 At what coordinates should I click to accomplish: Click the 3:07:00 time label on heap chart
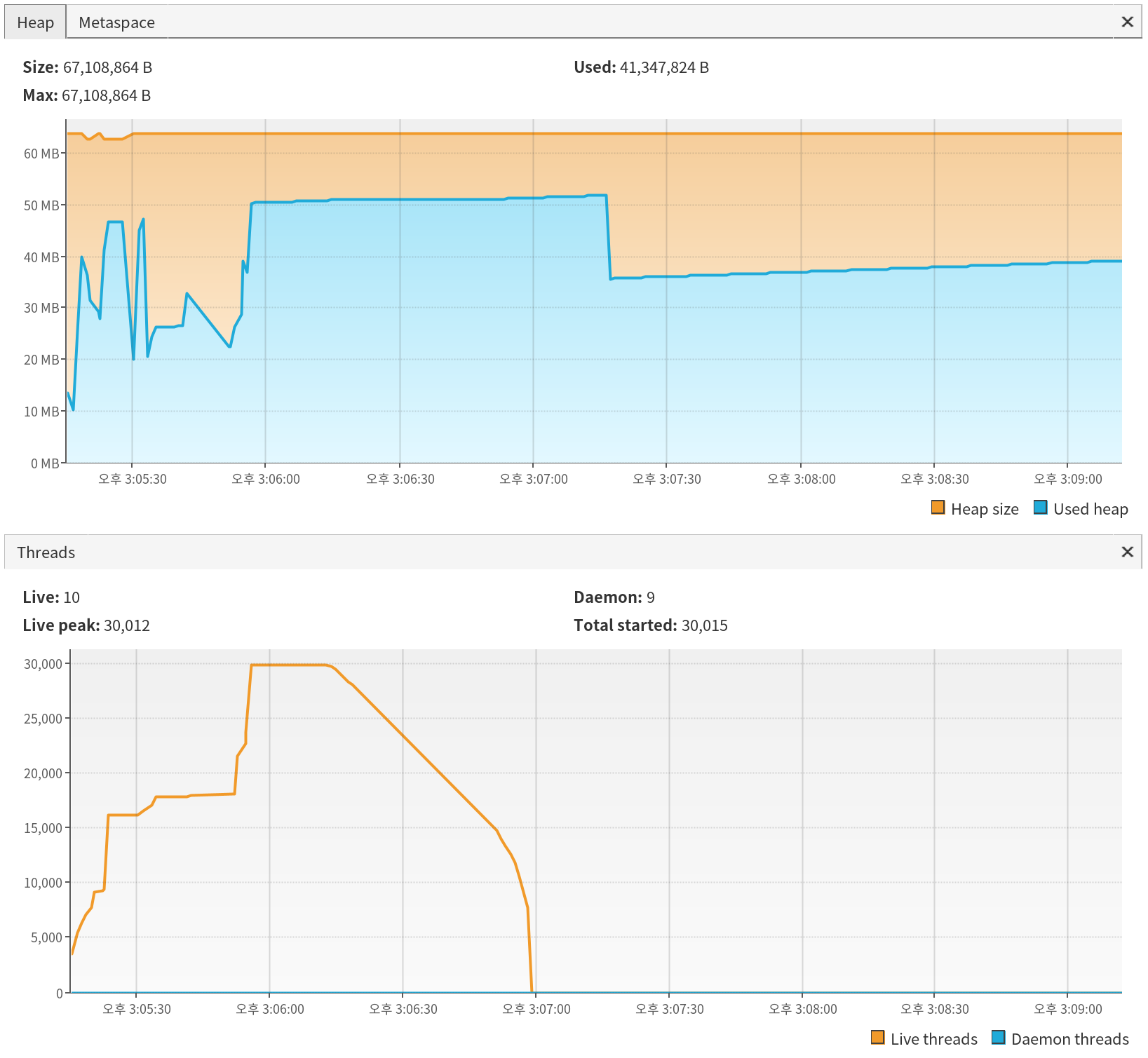pos(534,479)
